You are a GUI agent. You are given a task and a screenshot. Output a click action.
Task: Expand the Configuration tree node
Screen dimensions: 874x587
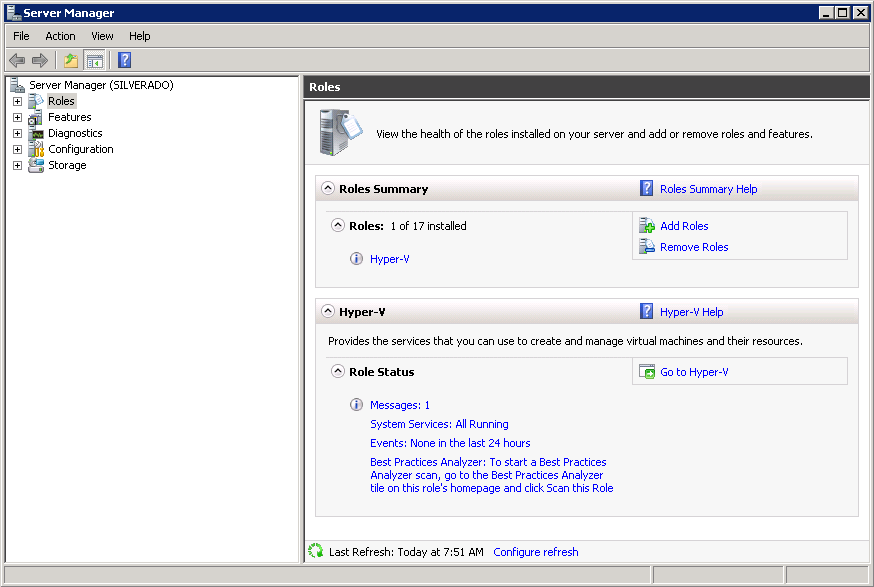[17, 149]
